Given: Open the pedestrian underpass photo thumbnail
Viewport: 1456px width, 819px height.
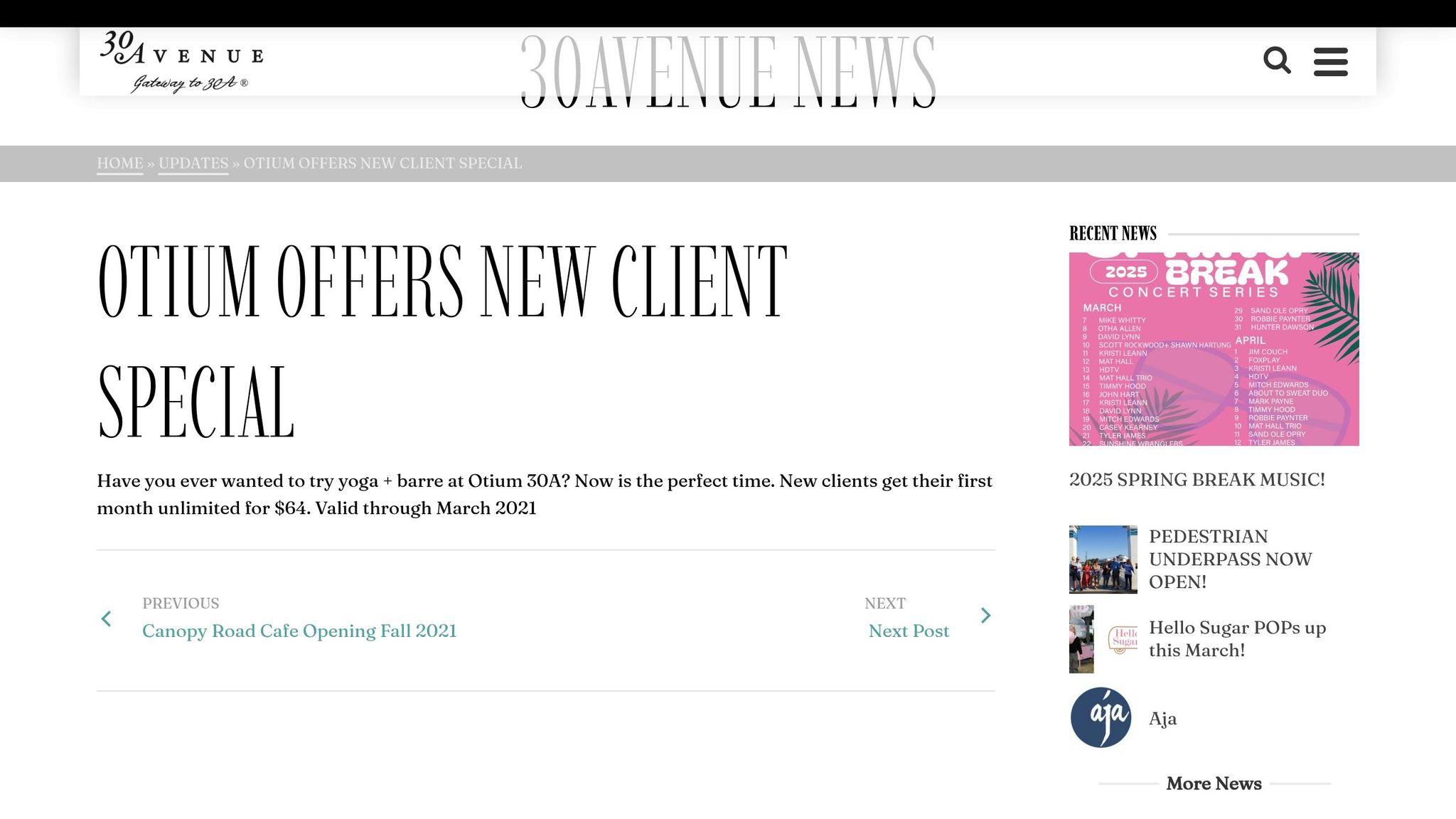Looking at the screenshot, I should click(x=1103, y=560).
